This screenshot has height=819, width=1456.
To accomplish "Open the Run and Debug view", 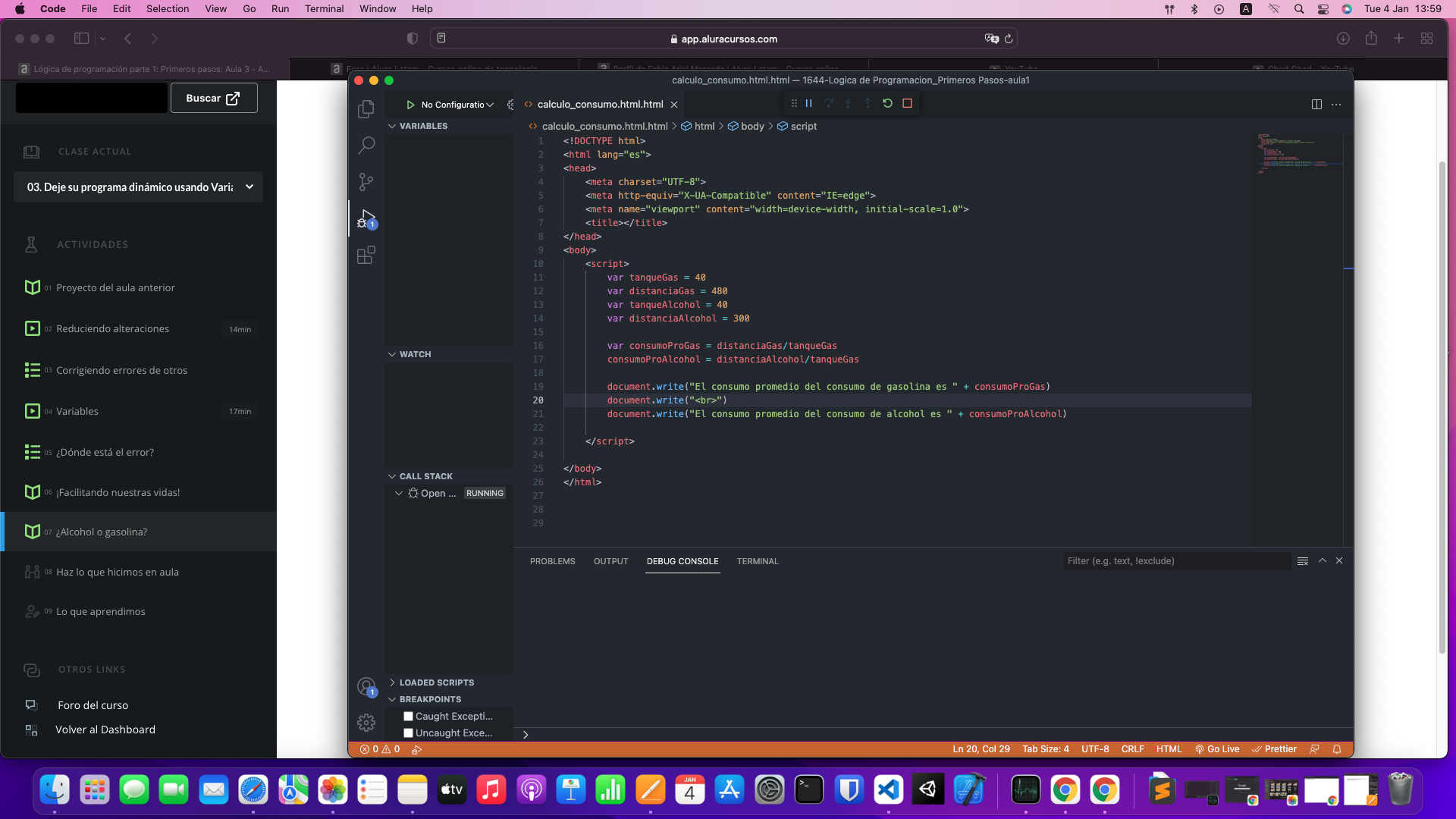I will (x=366, y=218).
